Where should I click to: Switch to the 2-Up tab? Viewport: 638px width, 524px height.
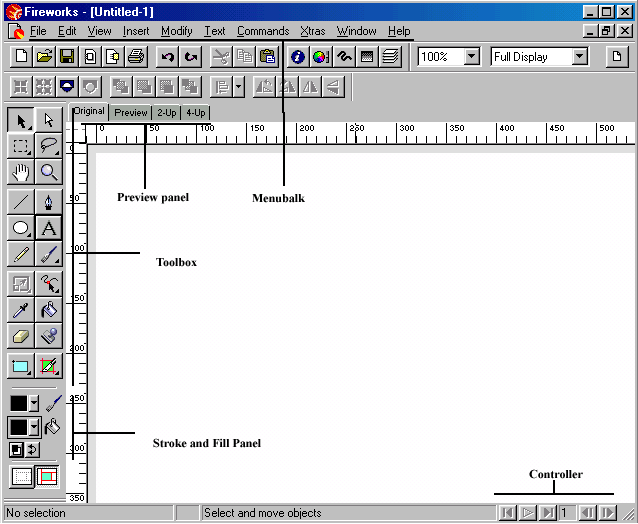click(x=167, y=113)
